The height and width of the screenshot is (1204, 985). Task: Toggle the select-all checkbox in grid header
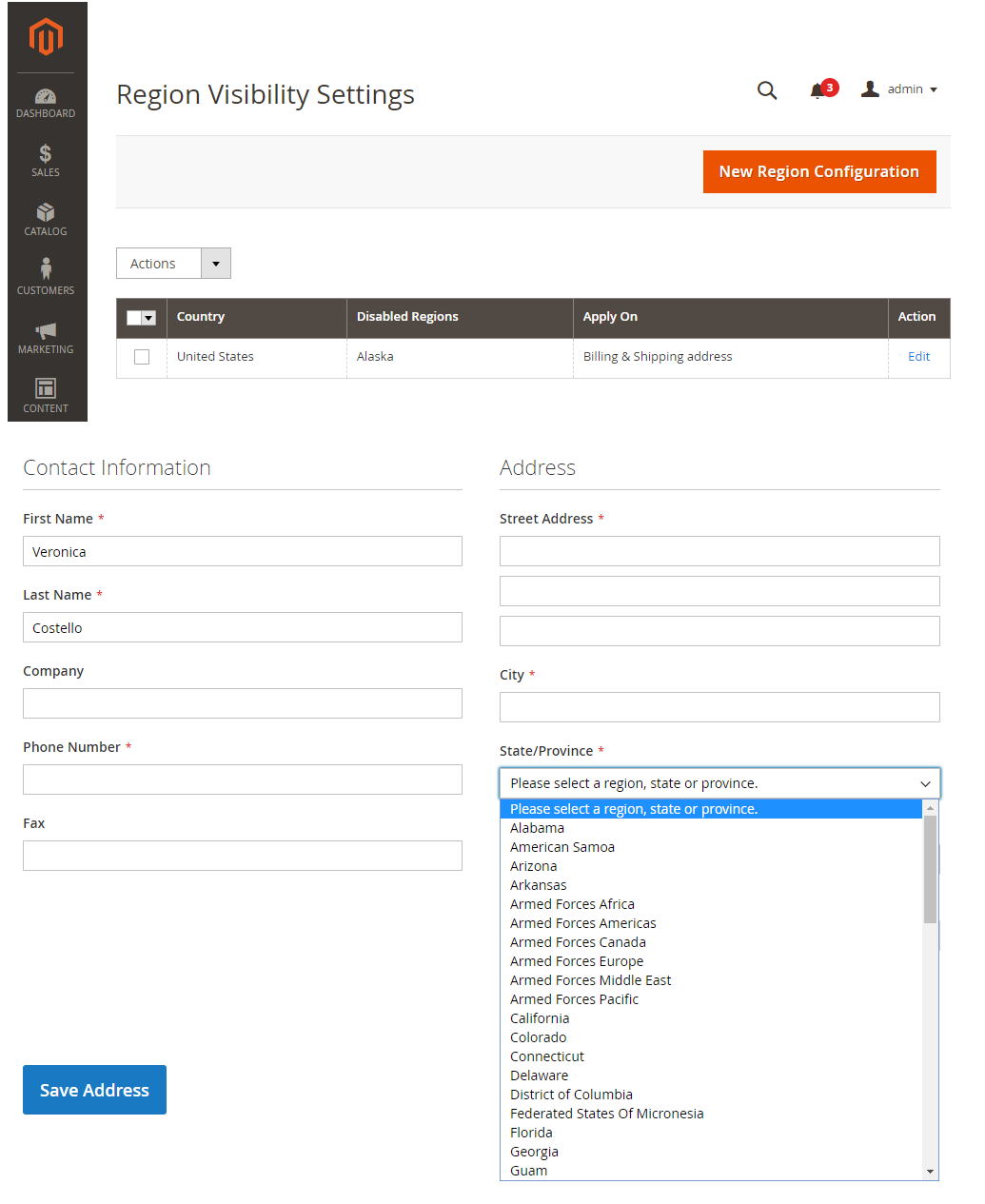134,318
